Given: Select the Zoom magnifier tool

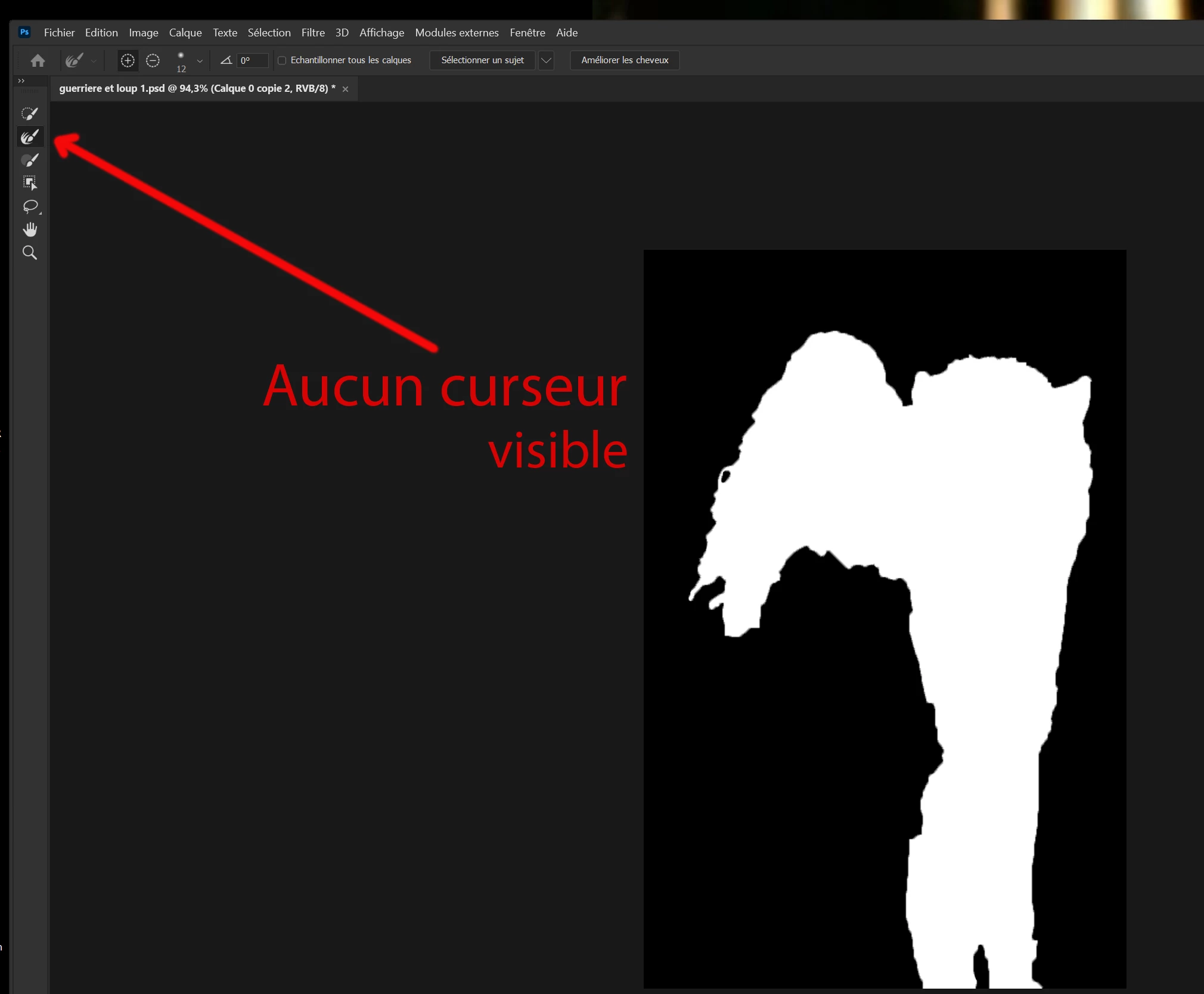Looking at the screenshot, I should coord(29,253).
